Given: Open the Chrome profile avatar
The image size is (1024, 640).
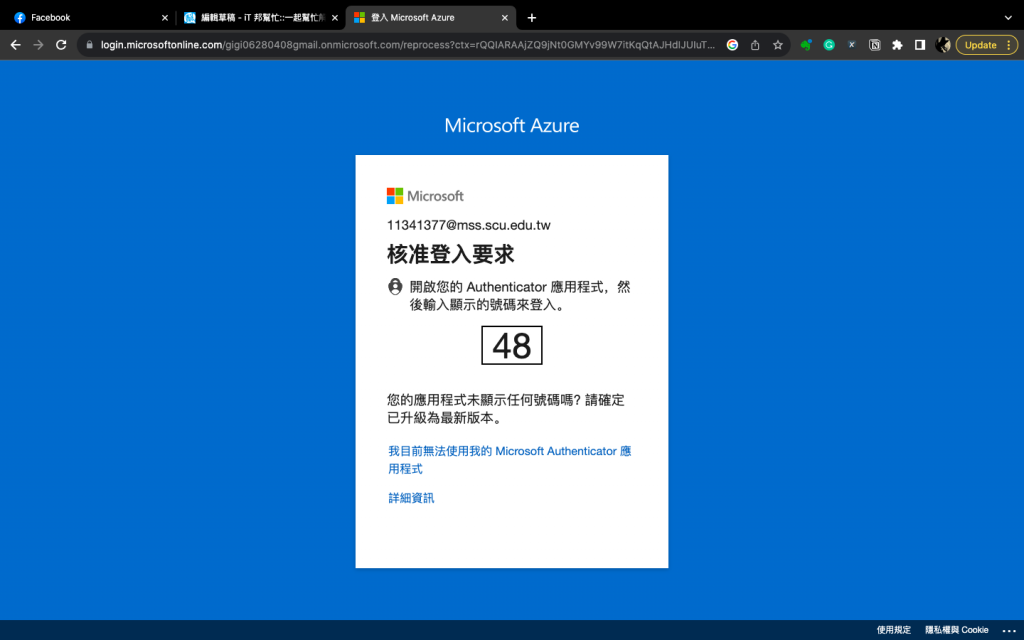Looking at the screenshot, I should tap(942, 45).
